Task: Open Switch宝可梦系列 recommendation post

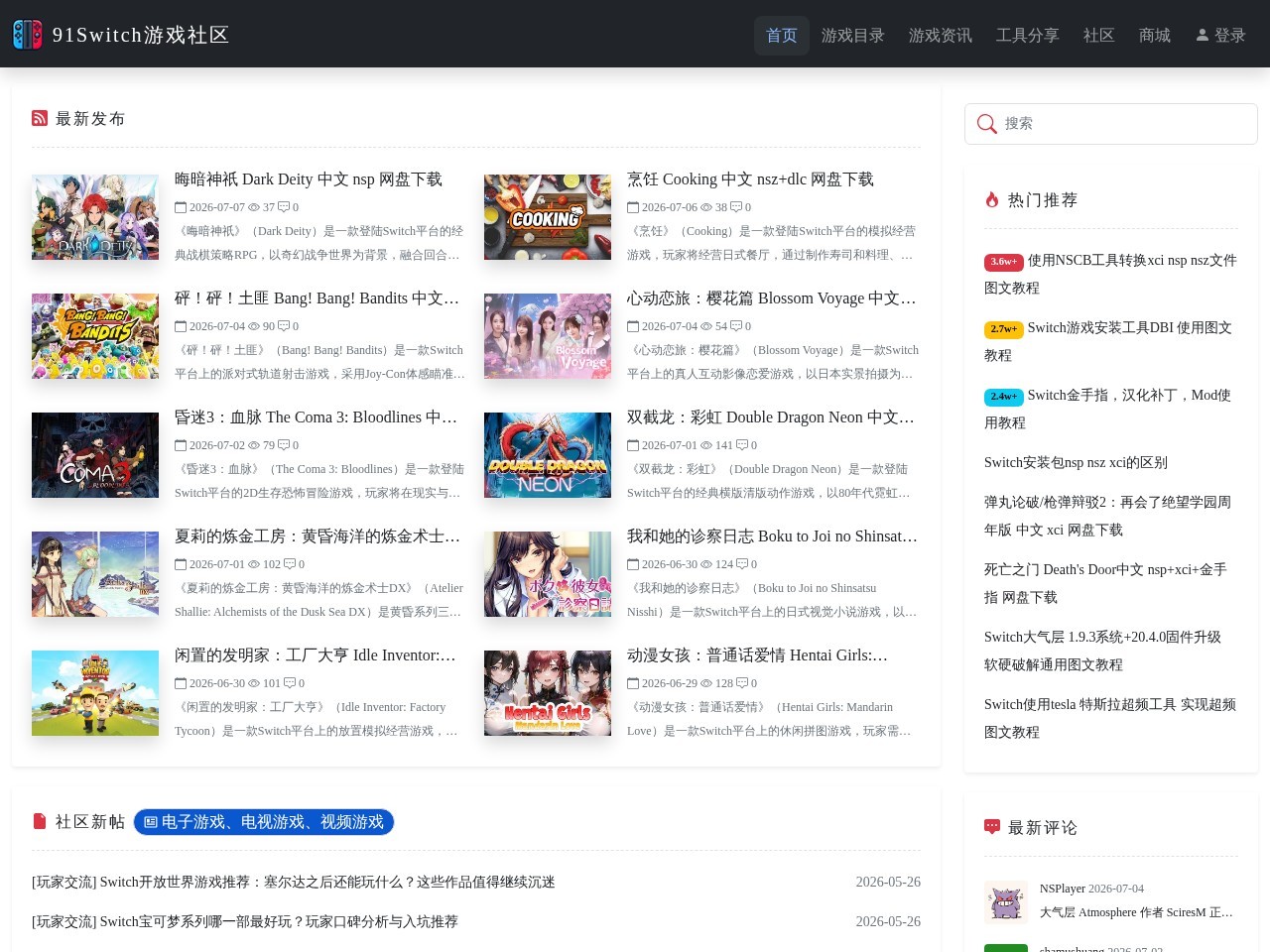Action: pos(245,921)
